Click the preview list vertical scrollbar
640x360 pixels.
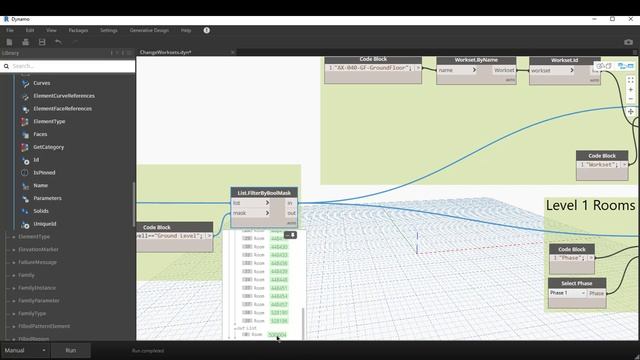click(x=303, y=323)
